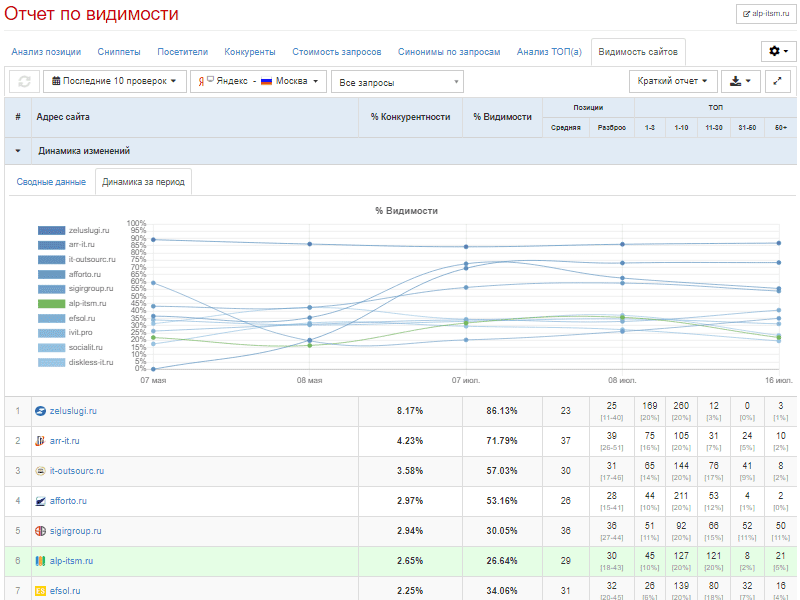The height and width of the screenshot is (600, 800).
Task: Open the settings gear menu
Action: click(x=778, y=51)
